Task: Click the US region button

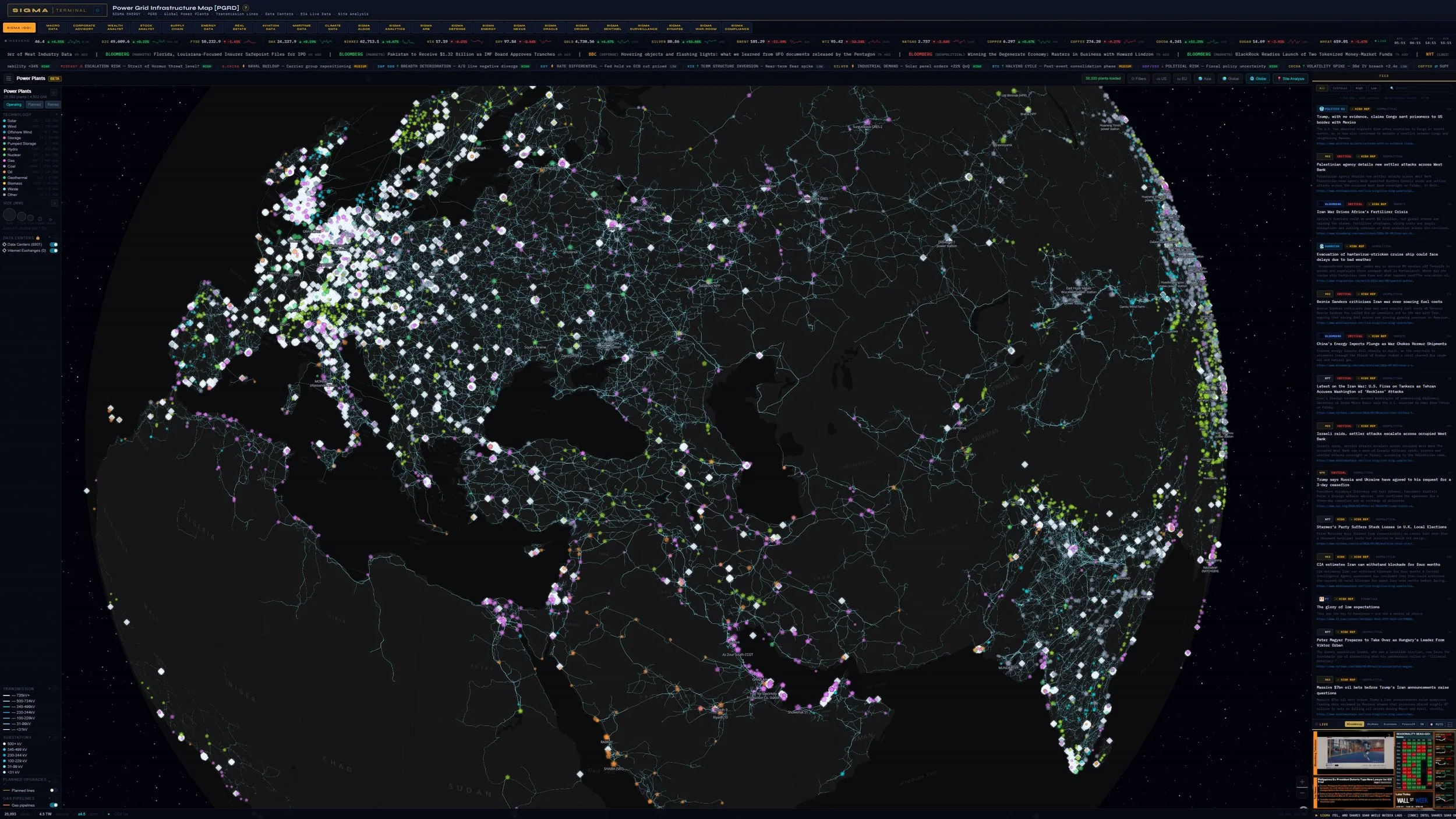Action: coord(1161,79)
